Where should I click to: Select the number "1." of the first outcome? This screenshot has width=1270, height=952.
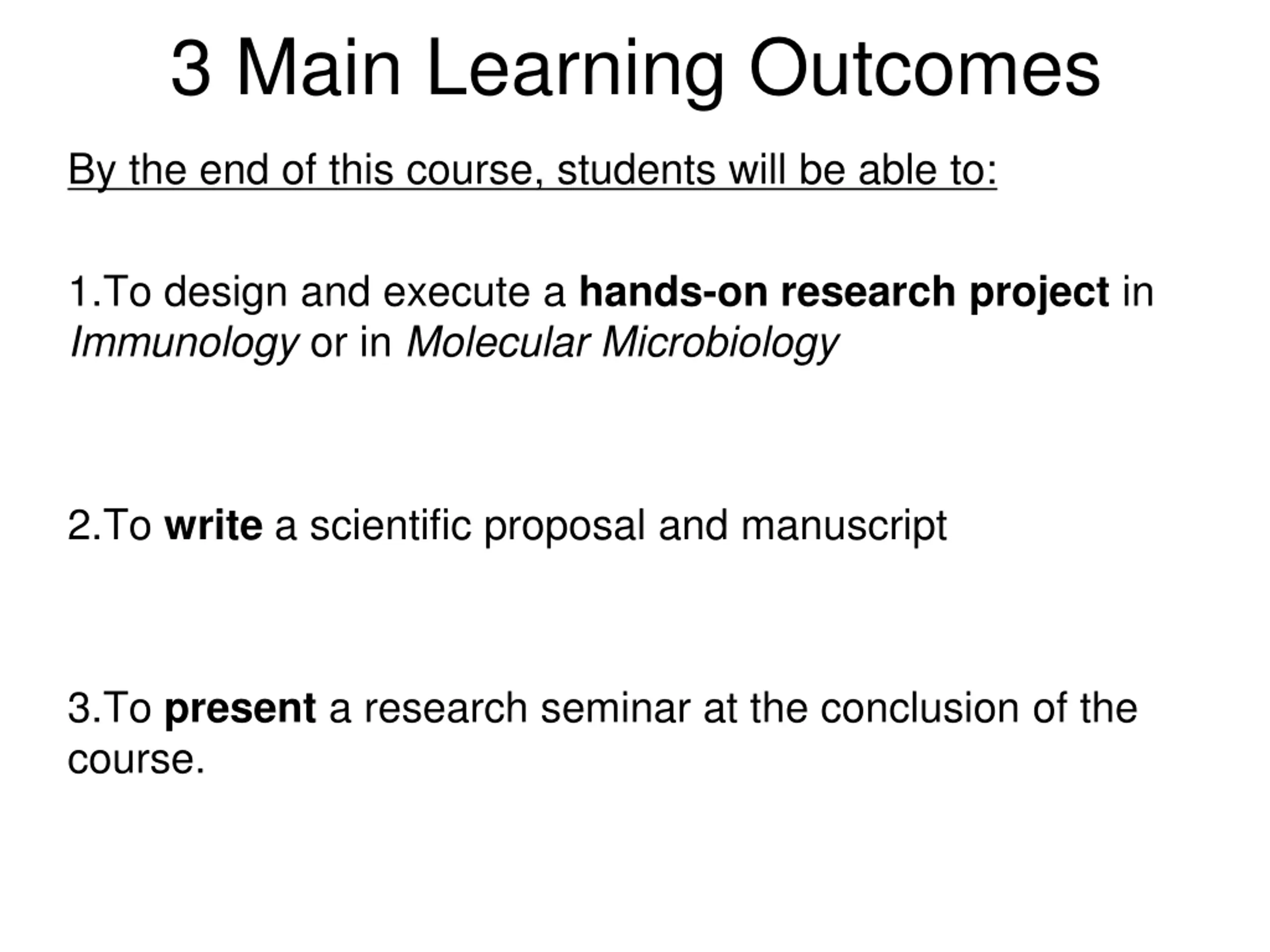pos(84,292)
